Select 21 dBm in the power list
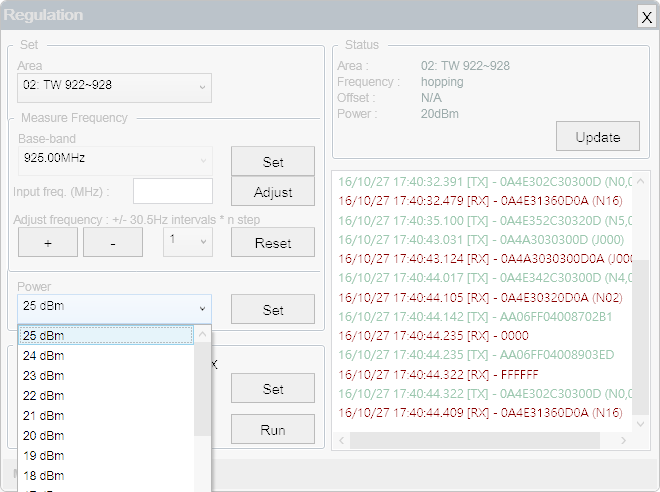This screenshot has width=660, height=492. click(106, 415)
